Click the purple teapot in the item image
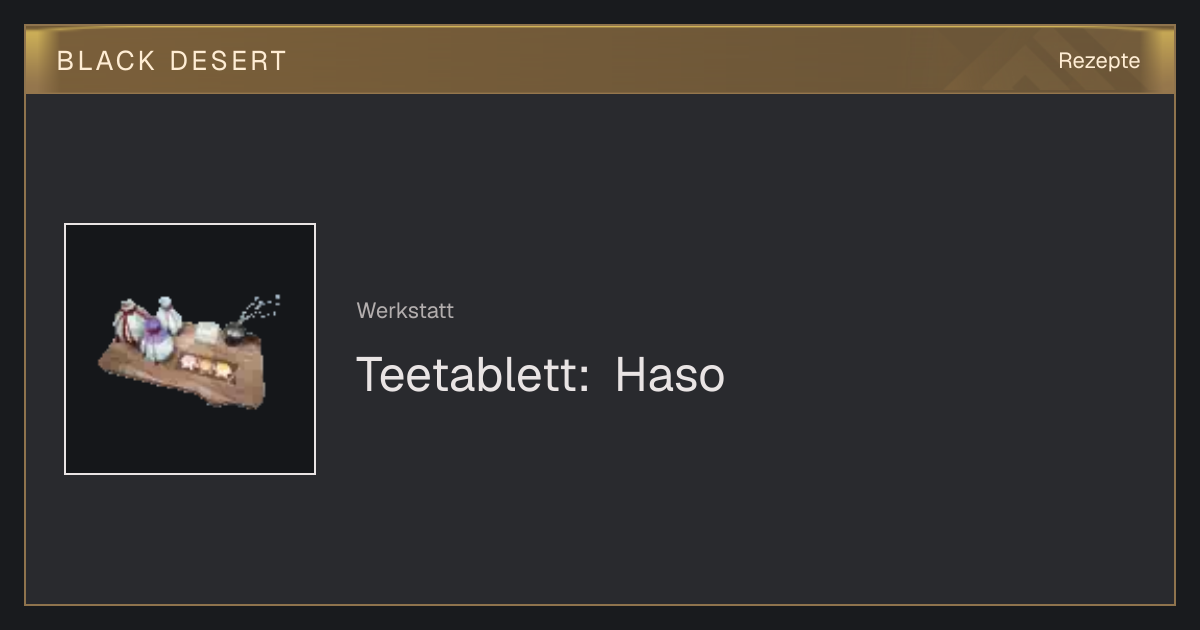Viewport: 1200px width, 630px height. 155,342
